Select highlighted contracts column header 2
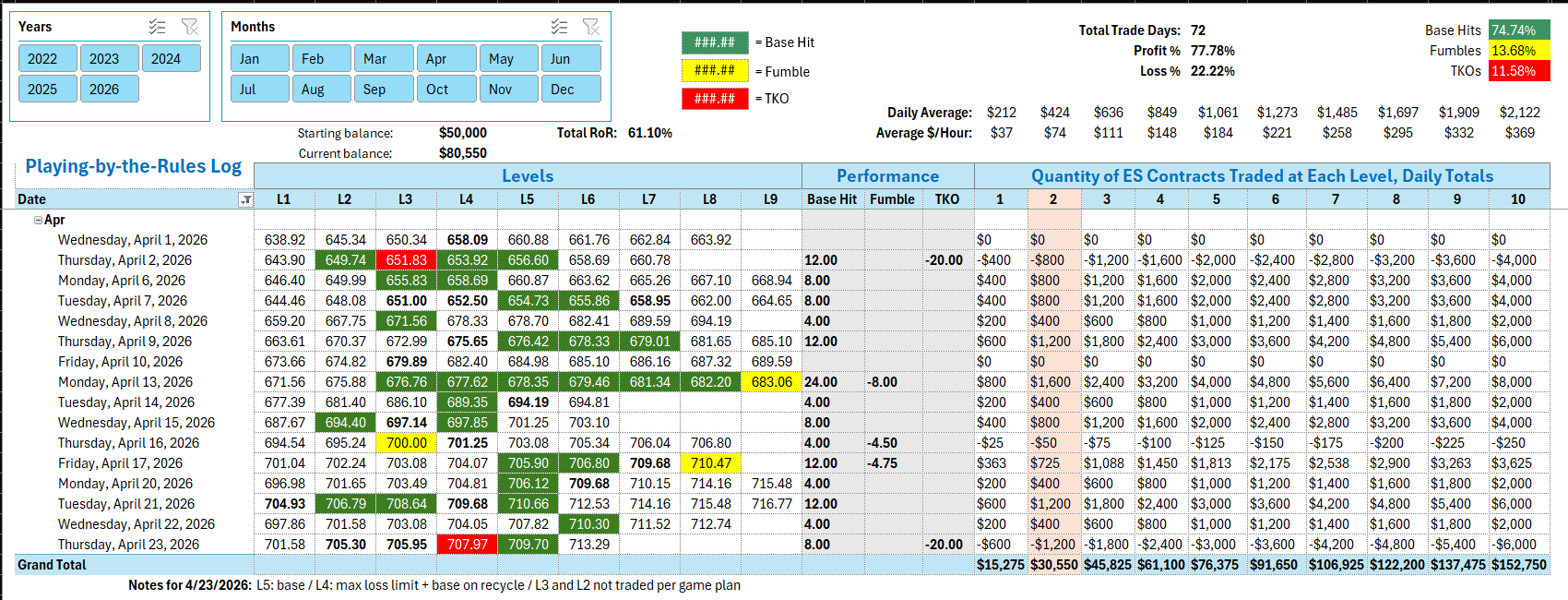 1053,199
